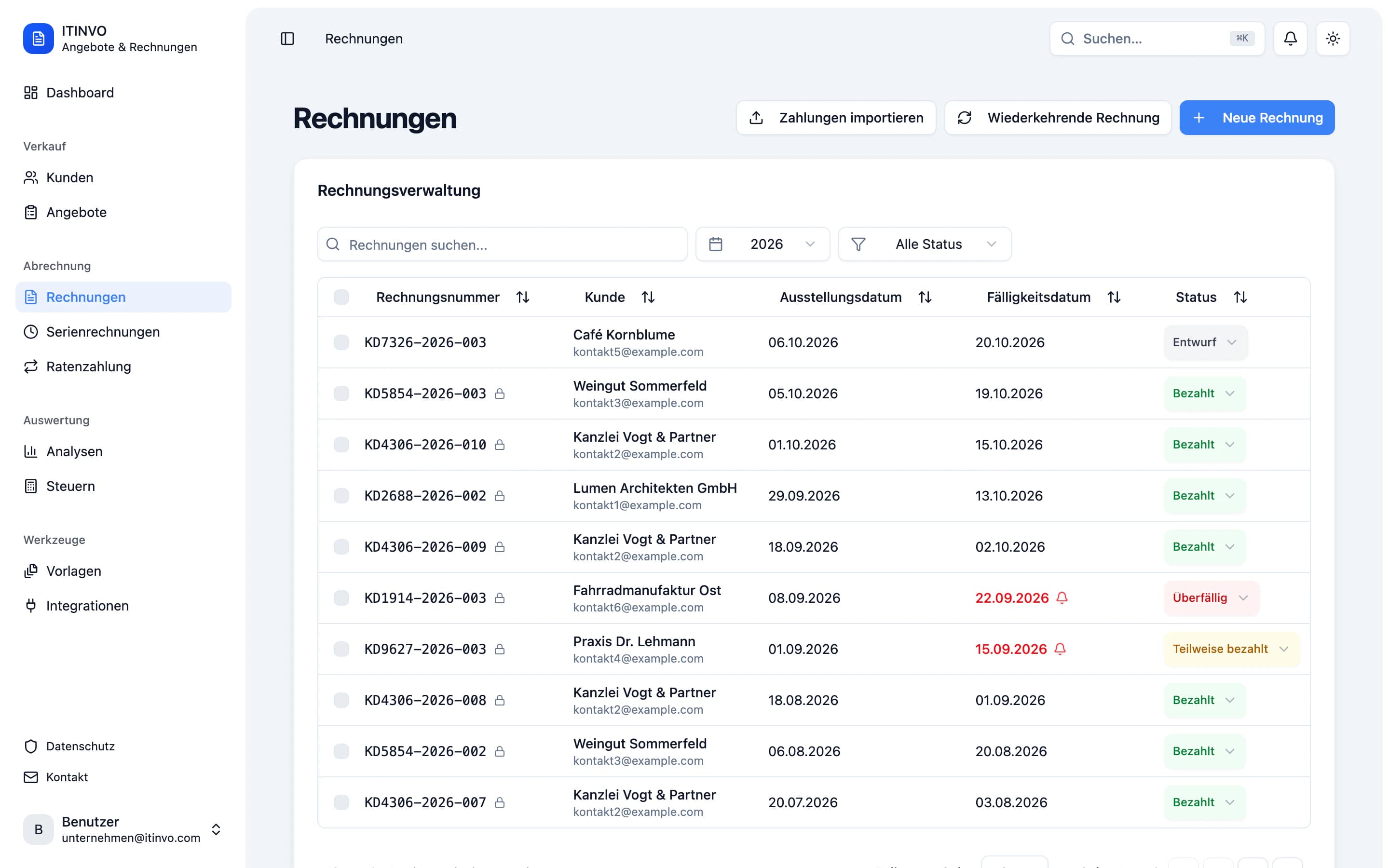Viewport: 1389px width, 868px height.
Task: Tick the select-all header checkbox
Action: 341,297
